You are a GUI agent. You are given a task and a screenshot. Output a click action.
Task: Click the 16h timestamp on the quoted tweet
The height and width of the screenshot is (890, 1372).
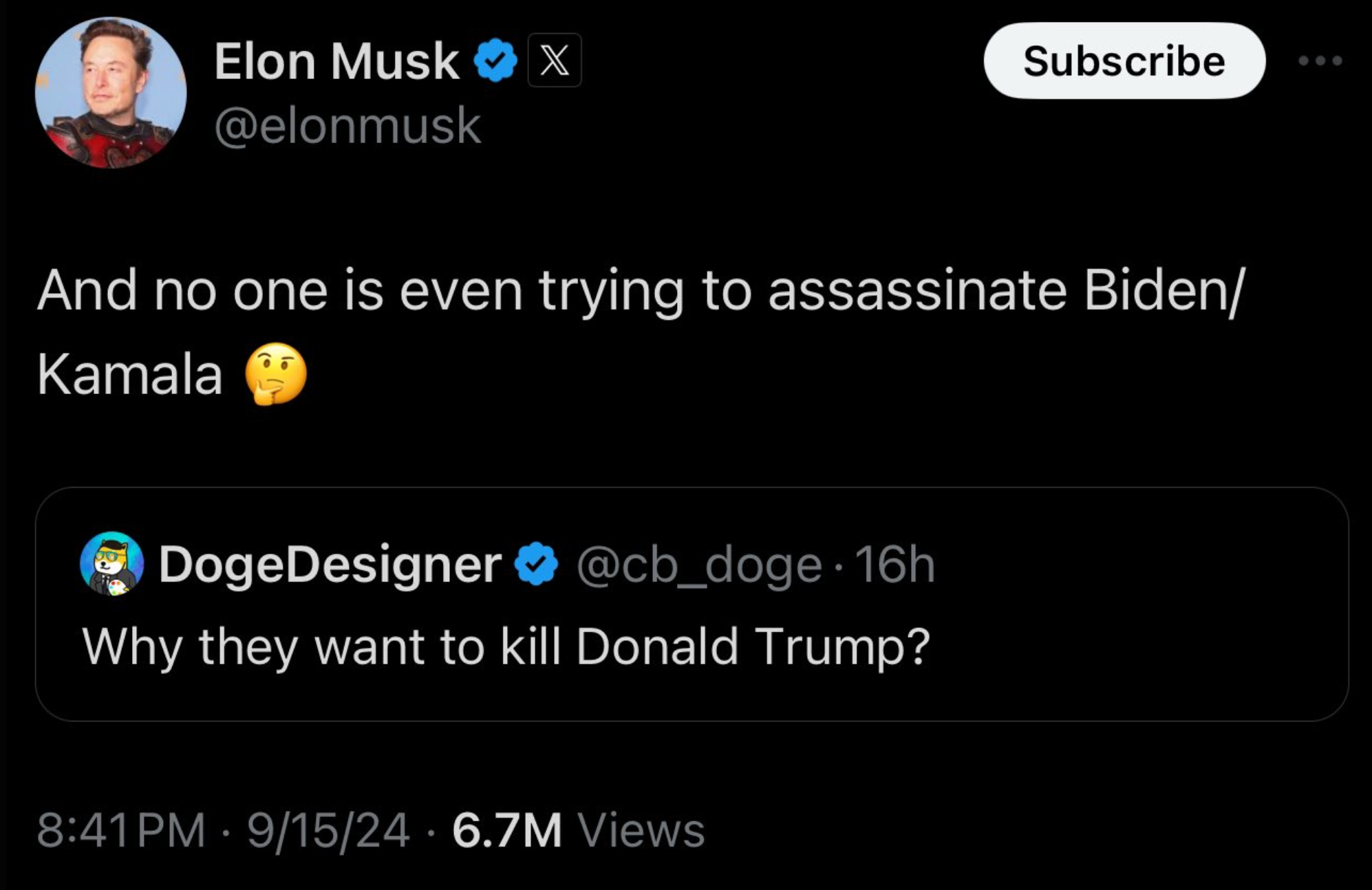click(x=894, y=565)
